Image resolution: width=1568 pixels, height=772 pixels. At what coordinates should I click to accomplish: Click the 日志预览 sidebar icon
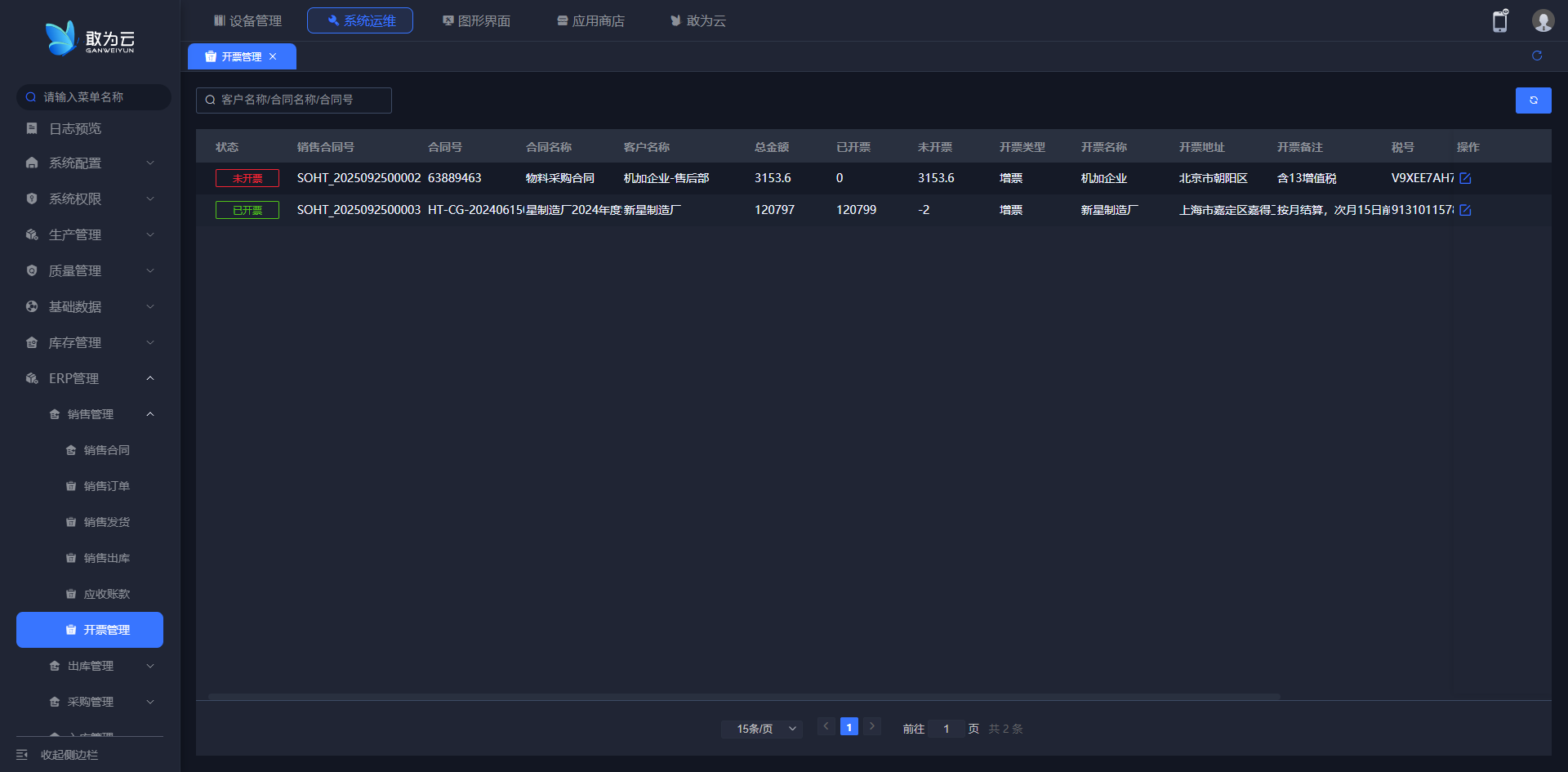[x=32, y=128]
